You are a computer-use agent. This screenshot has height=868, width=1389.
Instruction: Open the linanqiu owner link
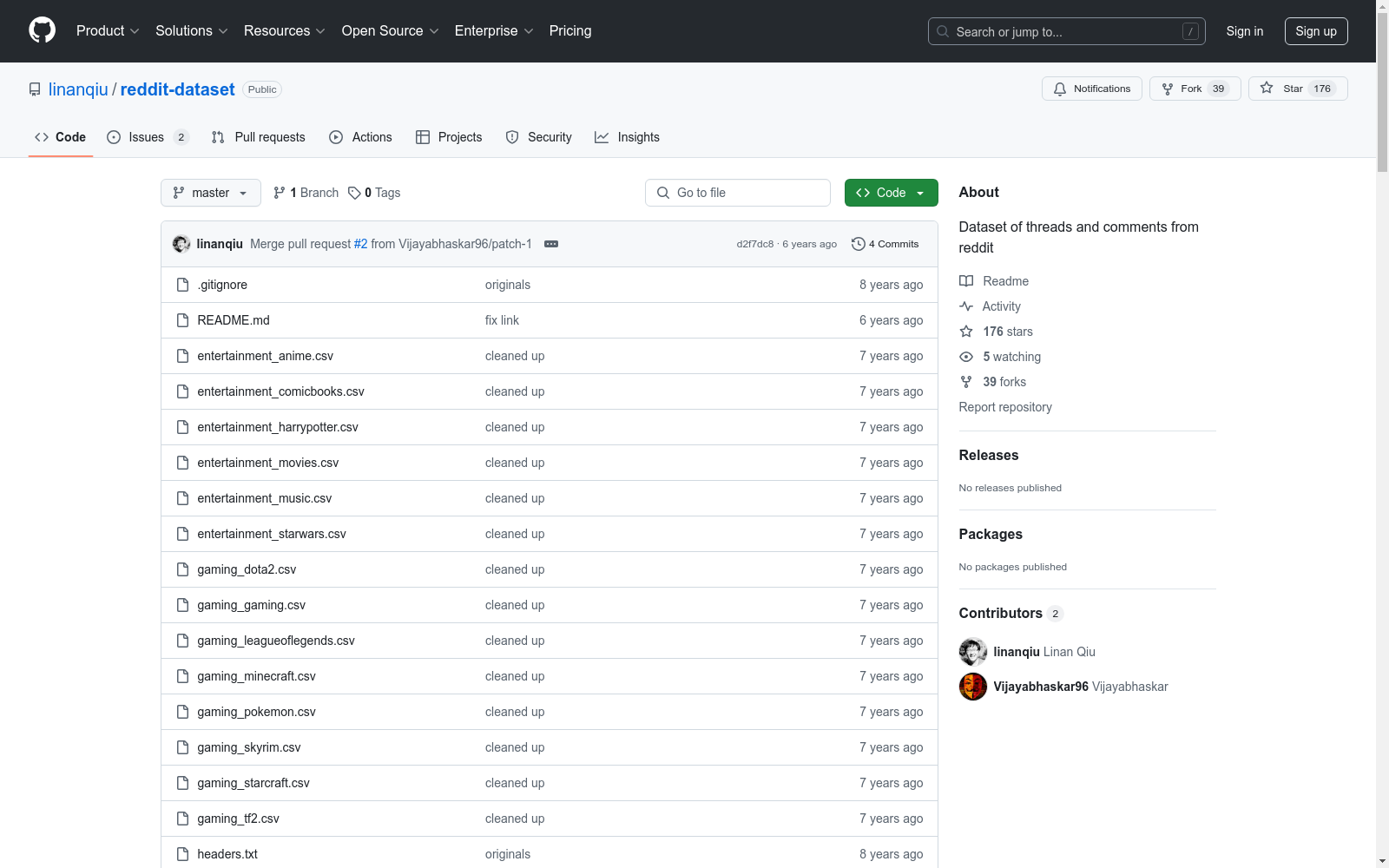(78, 89)
